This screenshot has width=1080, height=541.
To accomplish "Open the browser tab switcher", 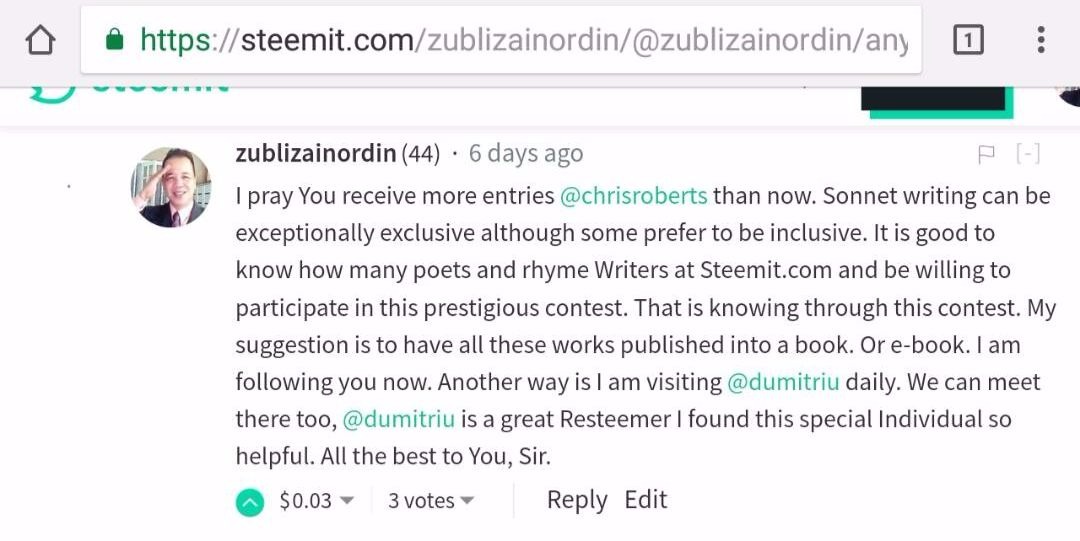I will 968,40.
